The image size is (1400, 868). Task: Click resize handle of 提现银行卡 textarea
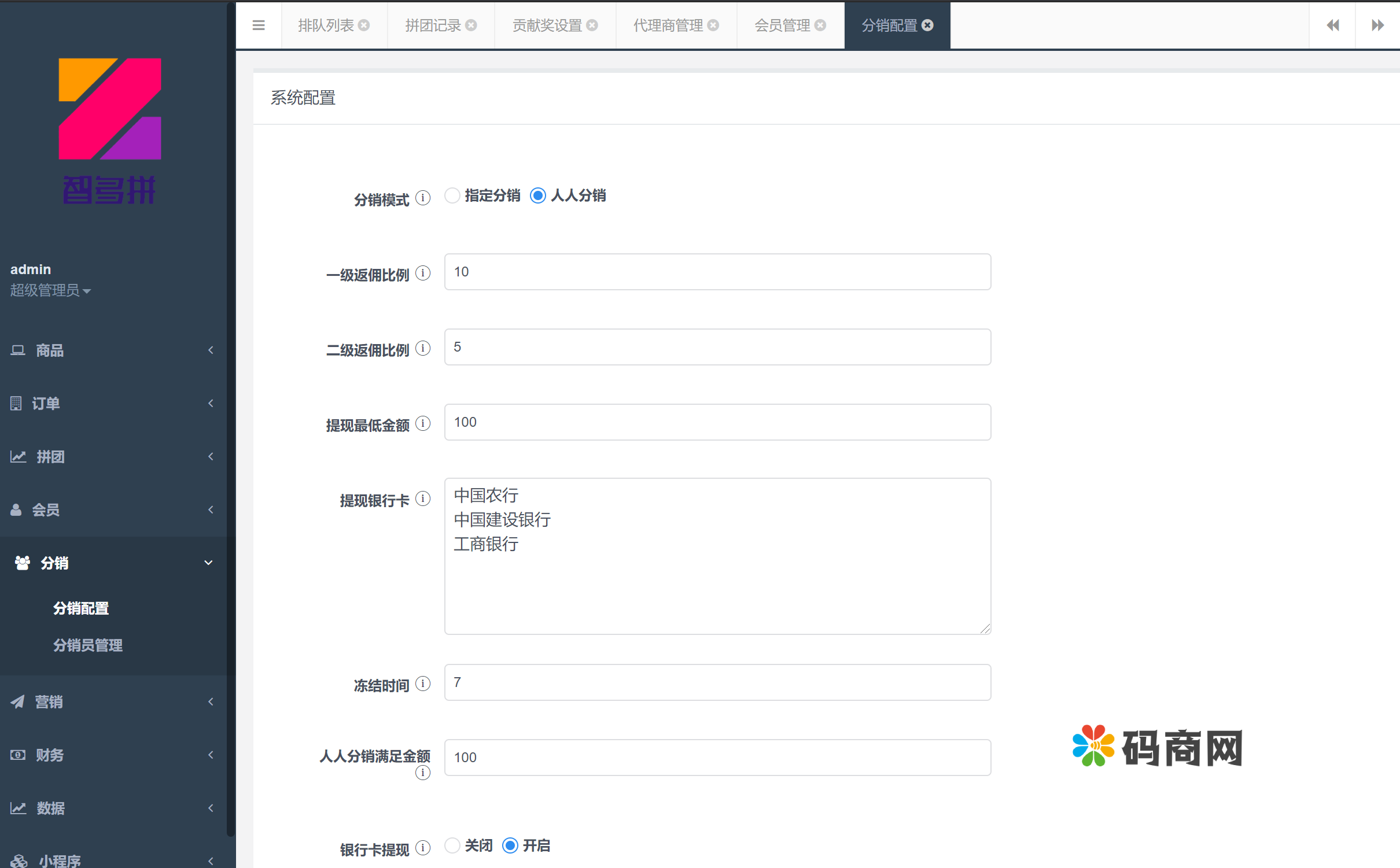[x=985, y=629]
